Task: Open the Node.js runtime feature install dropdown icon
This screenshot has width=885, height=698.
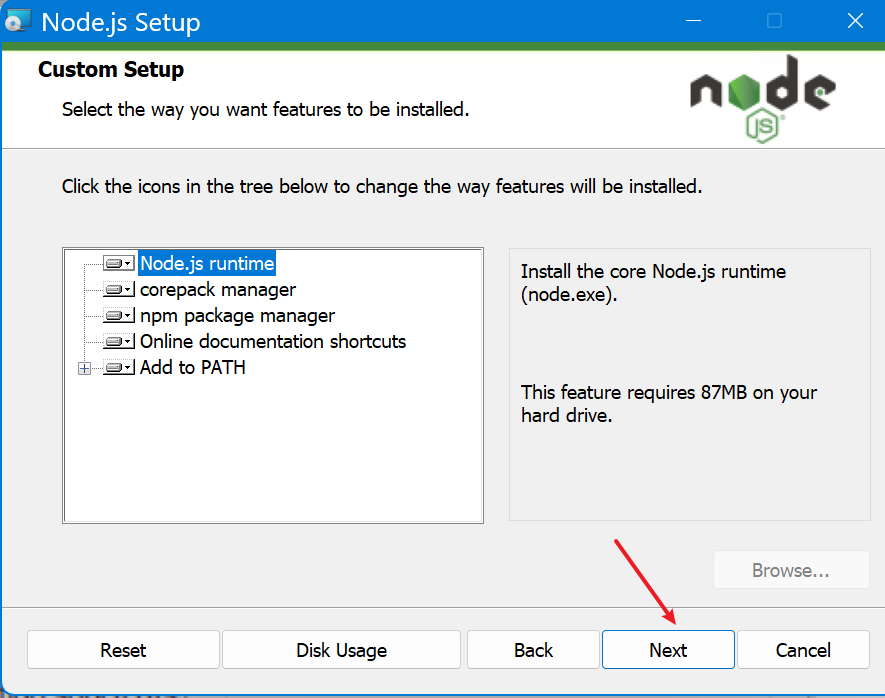Action: click(119, 264)
